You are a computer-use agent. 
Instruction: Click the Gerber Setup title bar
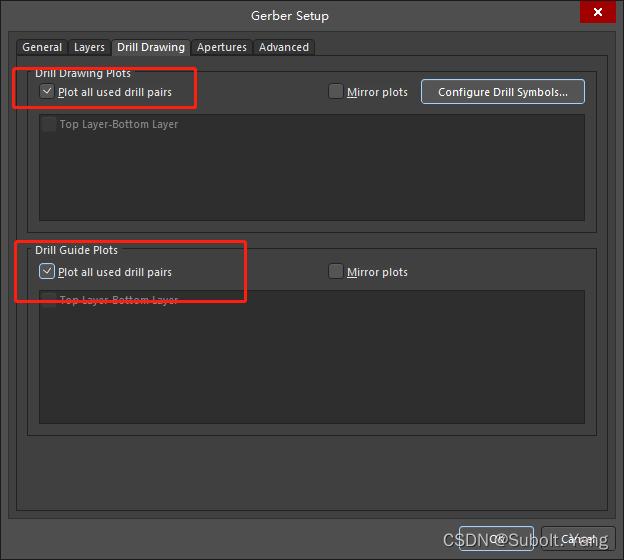(x=290, y=15)
